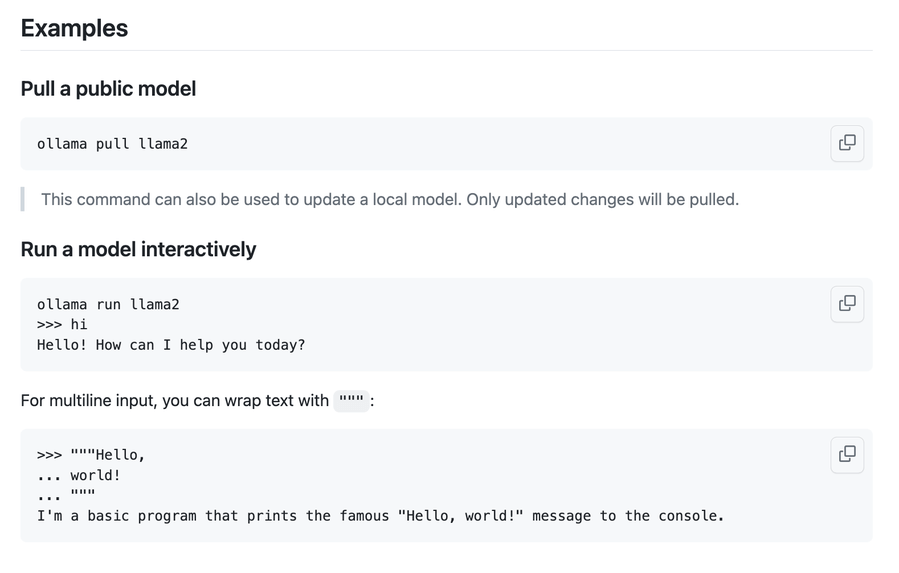Copy the 'ollama pull llama2' command
This screenshot has width=899, height=573.
[847, 143]
